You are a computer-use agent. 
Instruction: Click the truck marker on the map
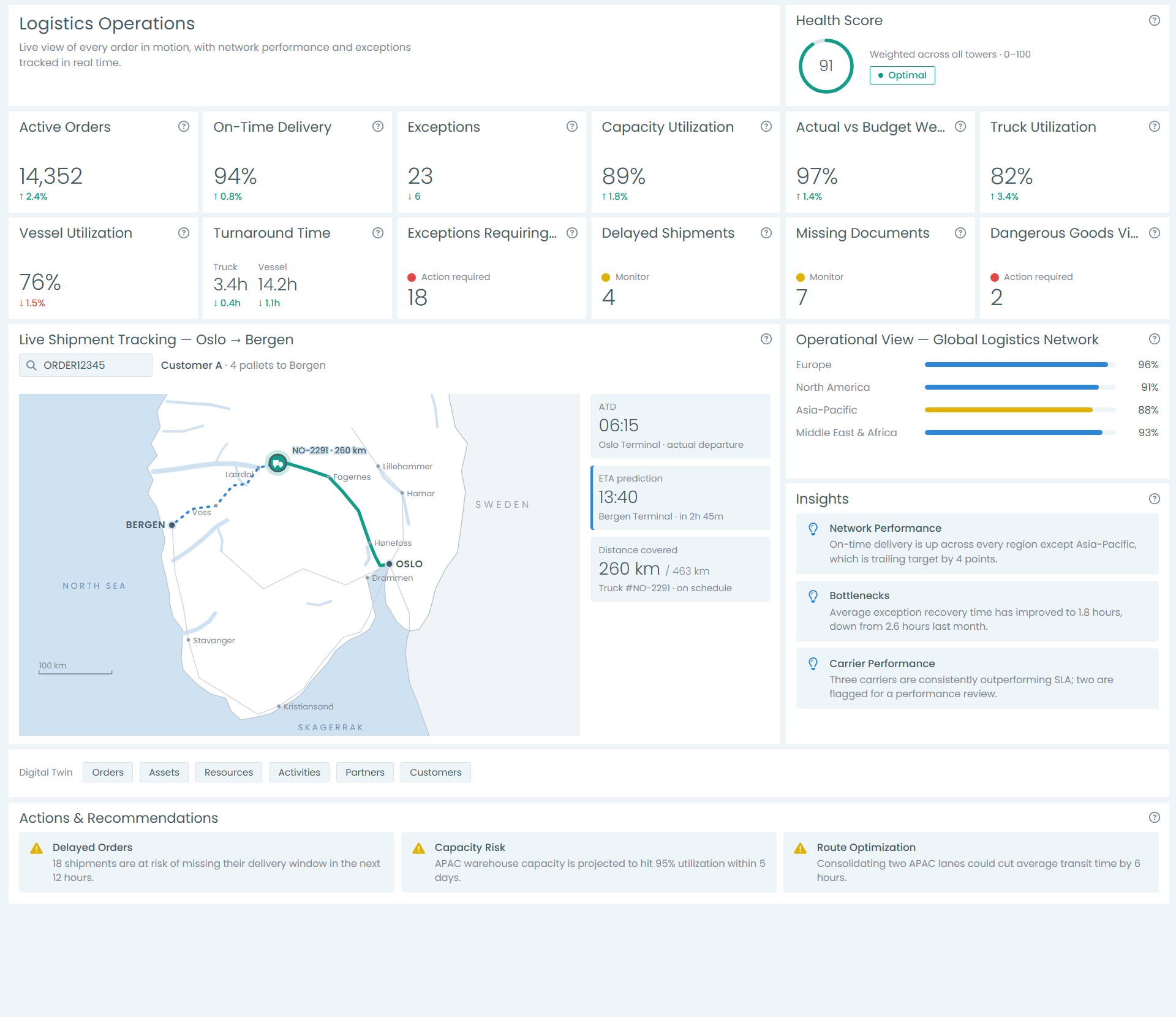click(277, 463)
